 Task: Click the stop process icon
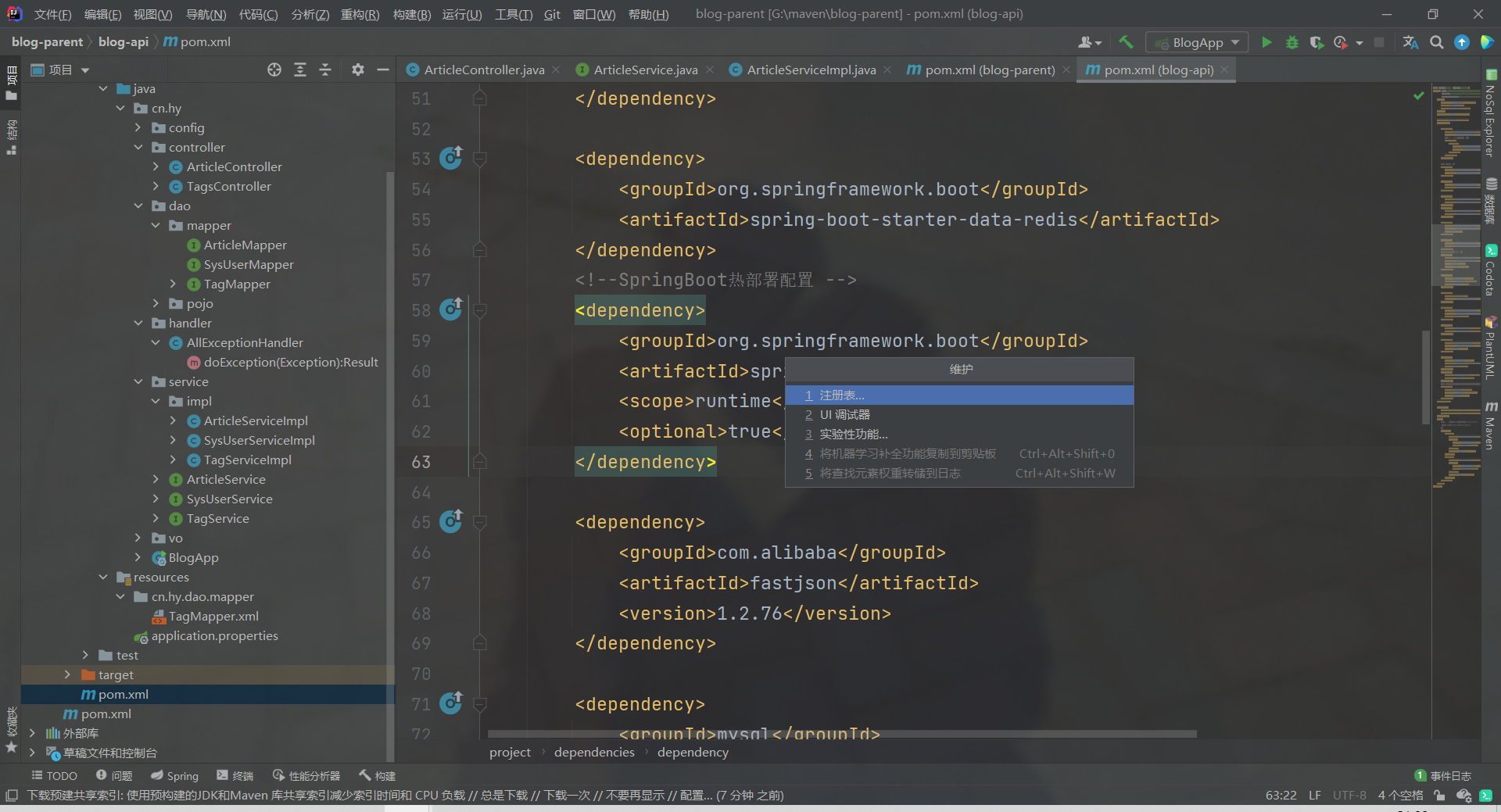point(1379,42)
